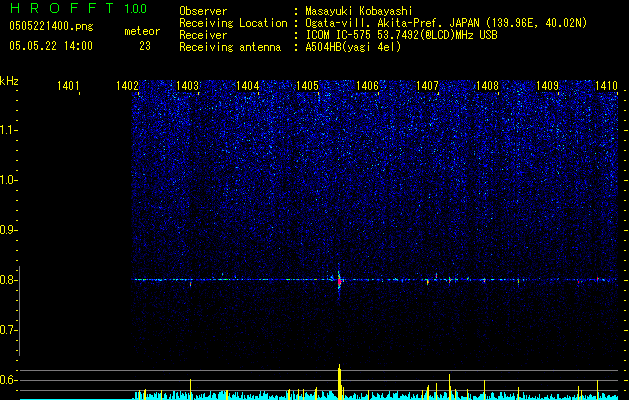This screenshot has width=629, height=400.
Task: Click the tallest yellow power spike
Action: coord(339,381)
